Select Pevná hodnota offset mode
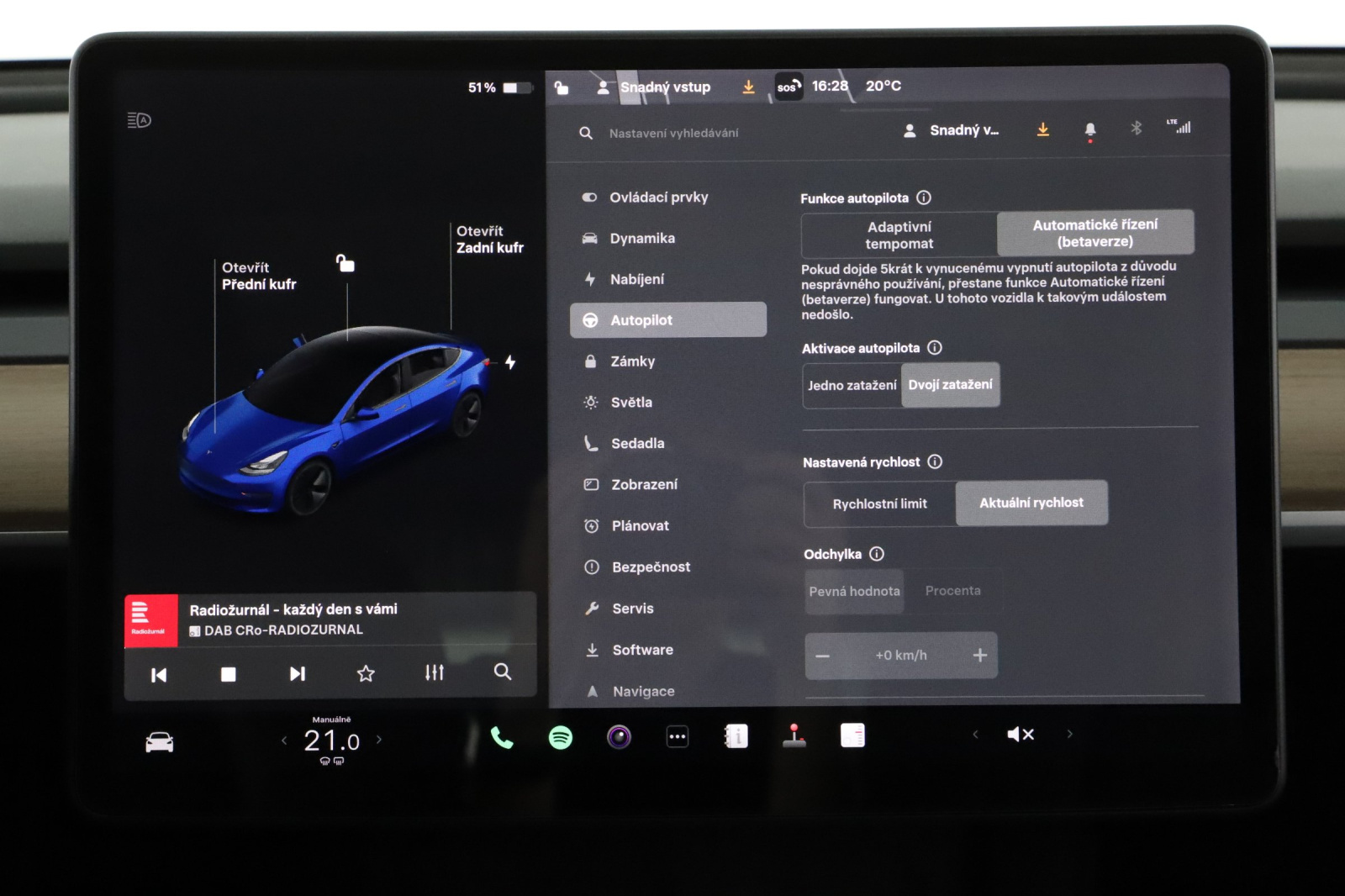The width and height of the screenshot is (1345, 896). 854,592
